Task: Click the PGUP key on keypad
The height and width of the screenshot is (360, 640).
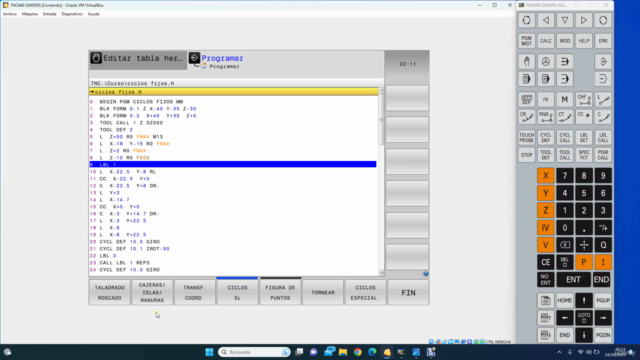Action: [603, 300]
